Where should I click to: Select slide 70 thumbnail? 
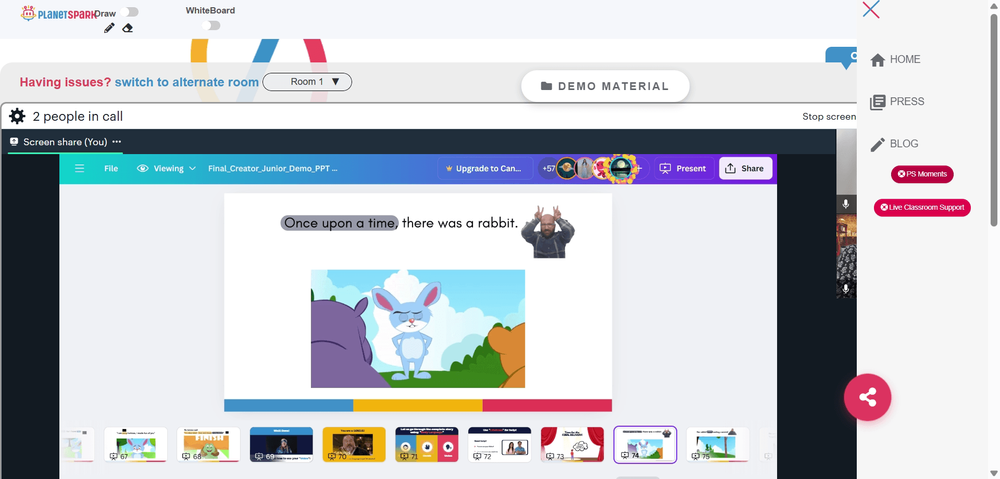coord(354,444)
